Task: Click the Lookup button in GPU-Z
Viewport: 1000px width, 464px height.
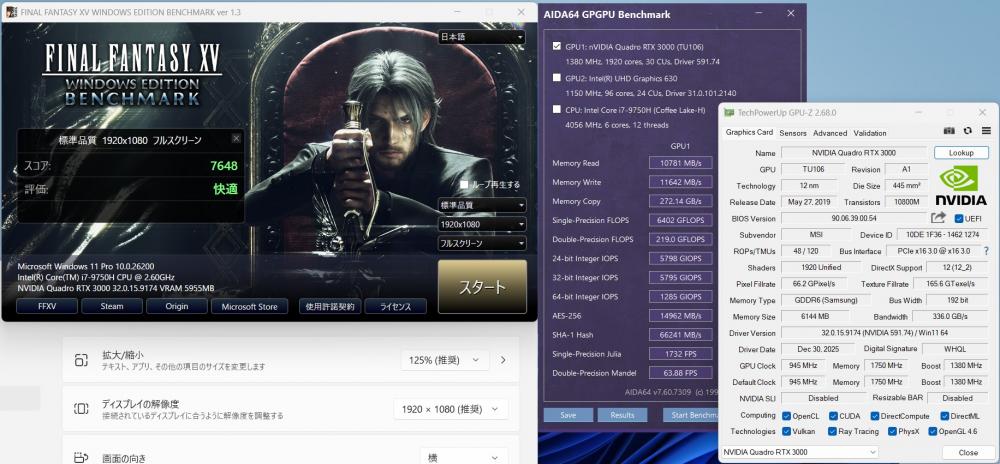Action: (961, 153)
